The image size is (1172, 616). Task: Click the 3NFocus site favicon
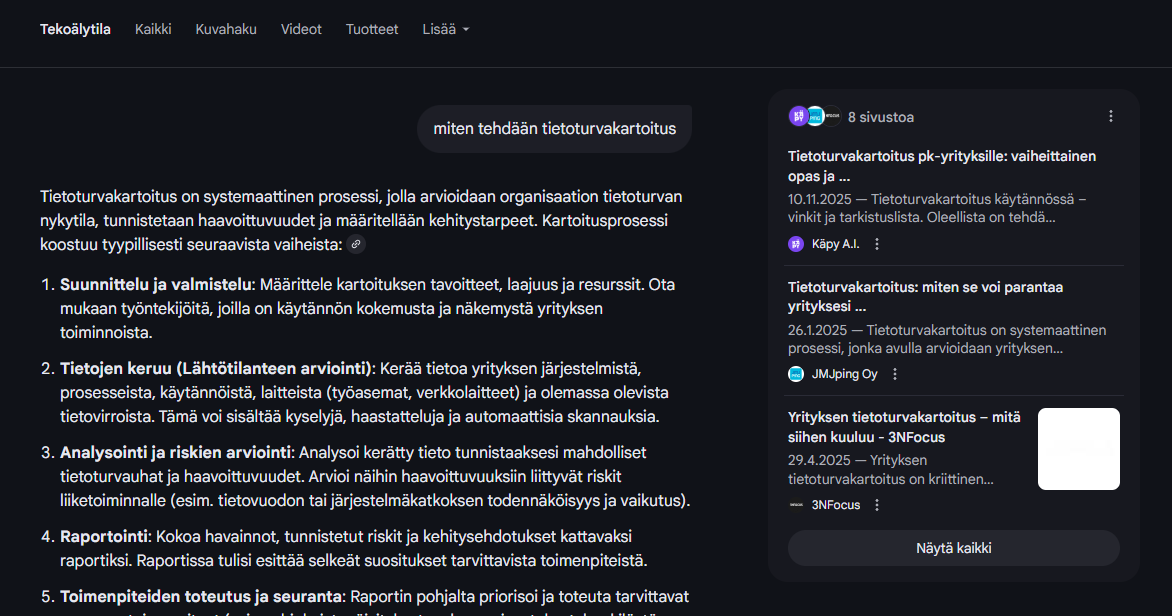(796, 505)
